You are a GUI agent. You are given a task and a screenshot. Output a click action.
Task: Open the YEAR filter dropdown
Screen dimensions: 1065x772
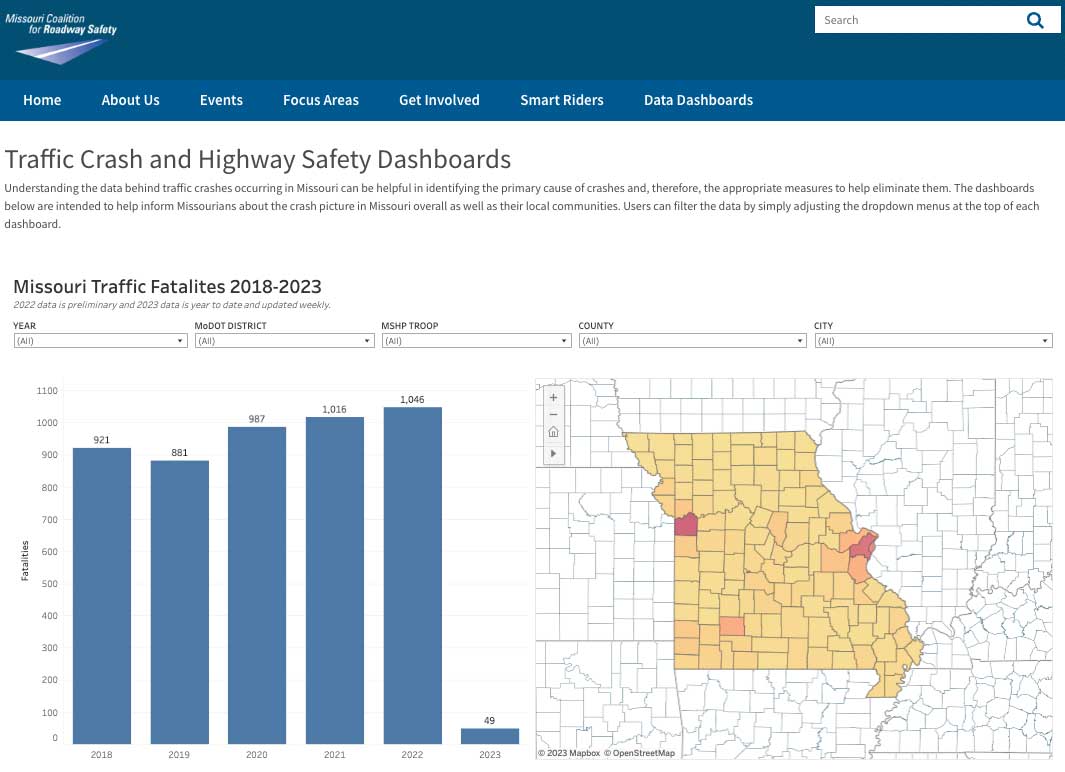click(181, 340)
